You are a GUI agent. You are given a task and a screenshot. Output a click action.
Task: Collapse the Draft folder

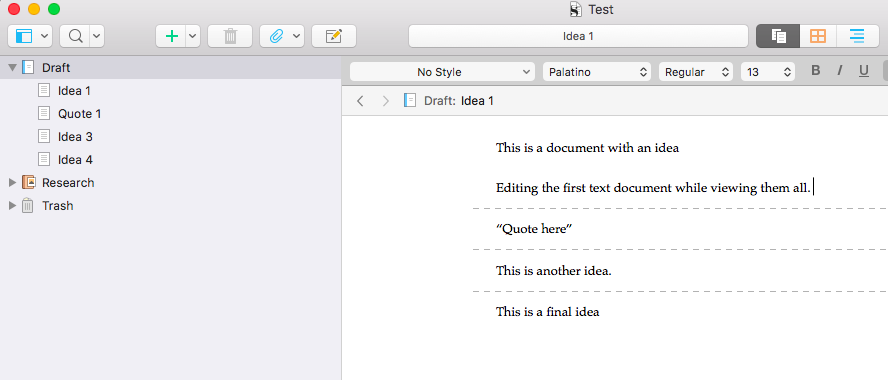12,67
